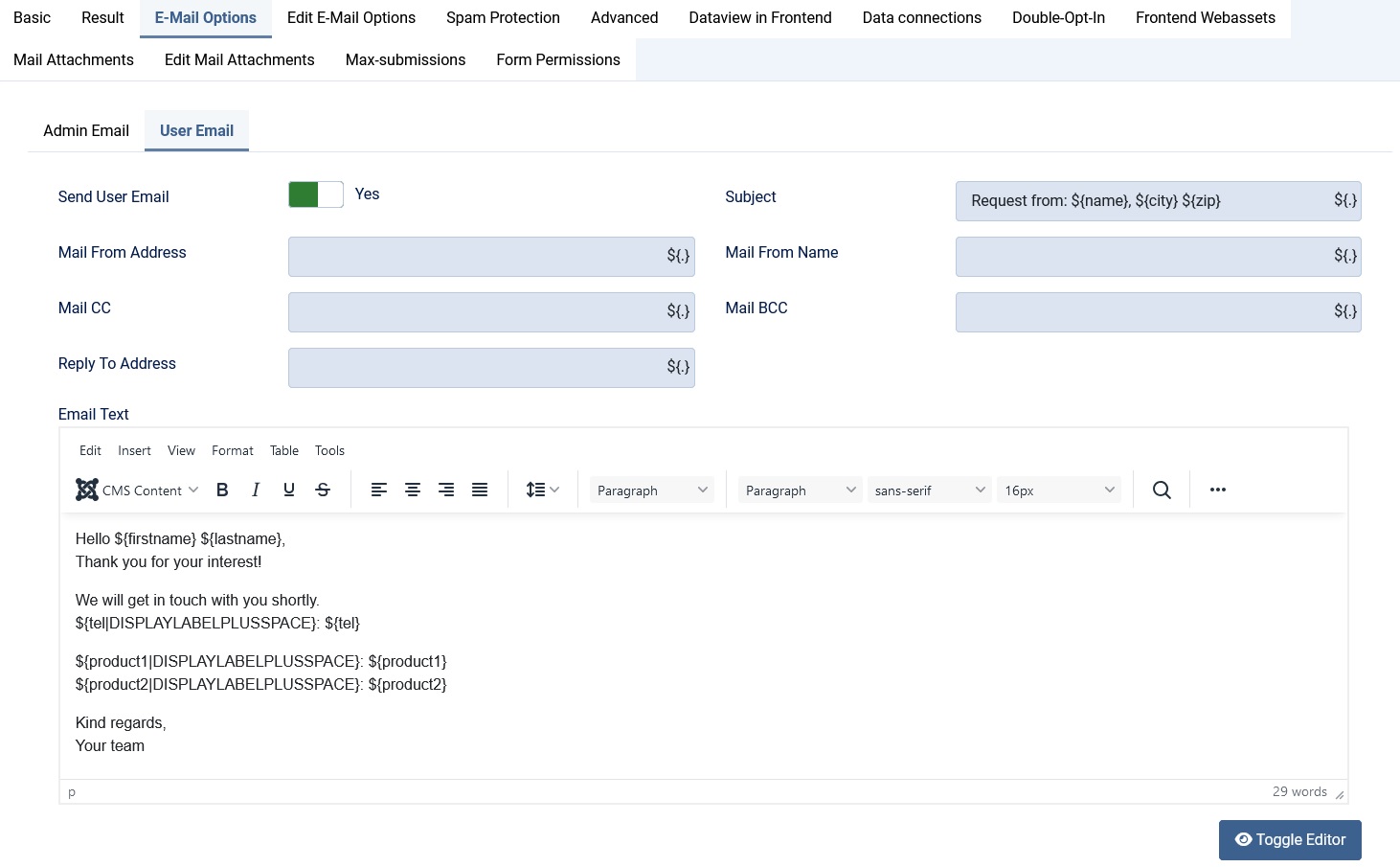Apply italic formatting
1400x867 pixels.
[255, 490]
